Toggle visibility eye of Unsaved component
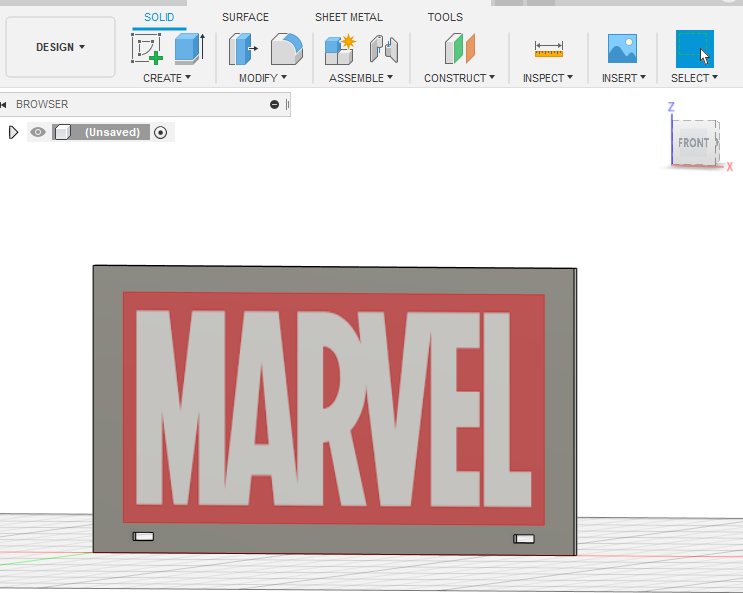The width and height of the screenshot is (743, 593). pyautogui.click(x=38, y=132)
